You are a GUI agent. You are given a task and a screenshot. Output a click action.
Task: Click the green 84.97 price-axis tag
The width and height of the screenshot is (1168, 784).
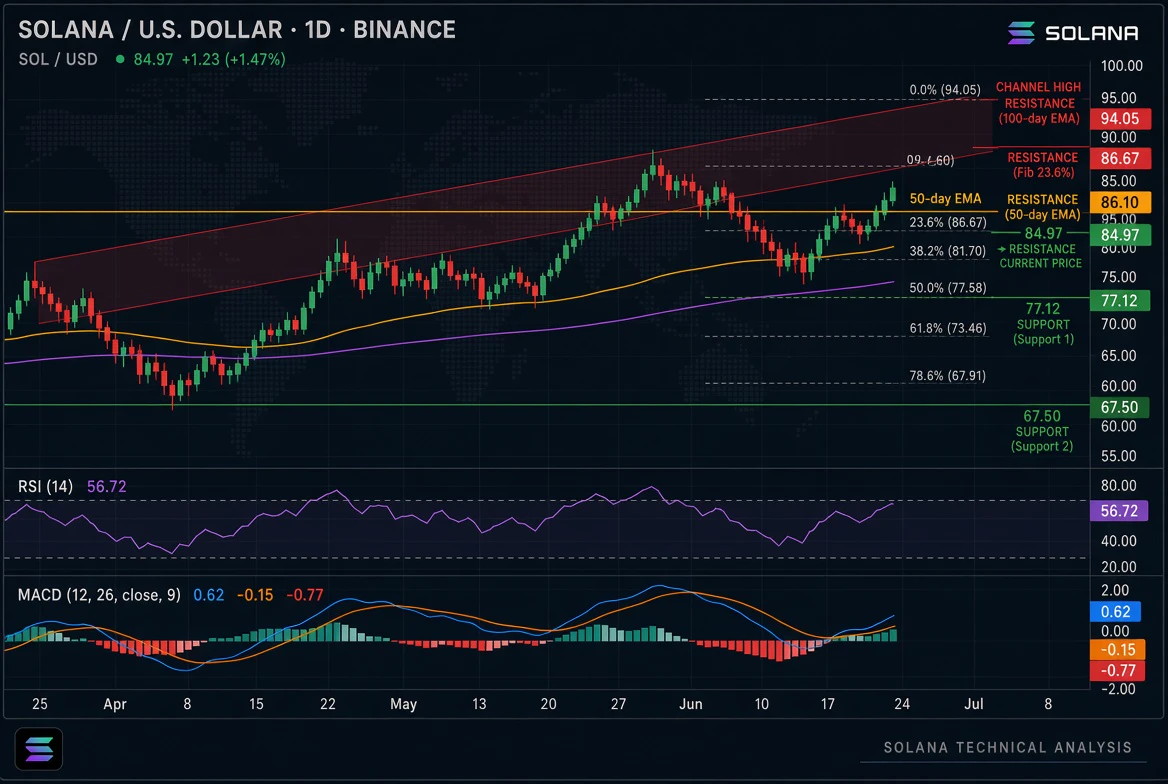[x=1120, y=235]
